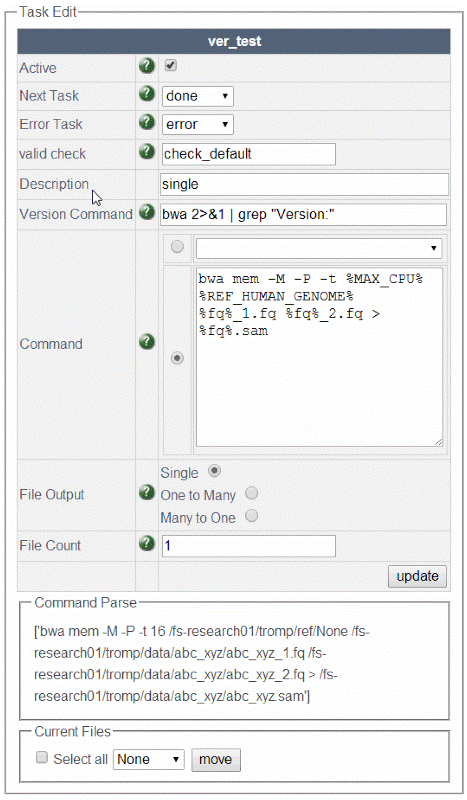Open the Next Task dropdown showing done

(x=198, y=96)
